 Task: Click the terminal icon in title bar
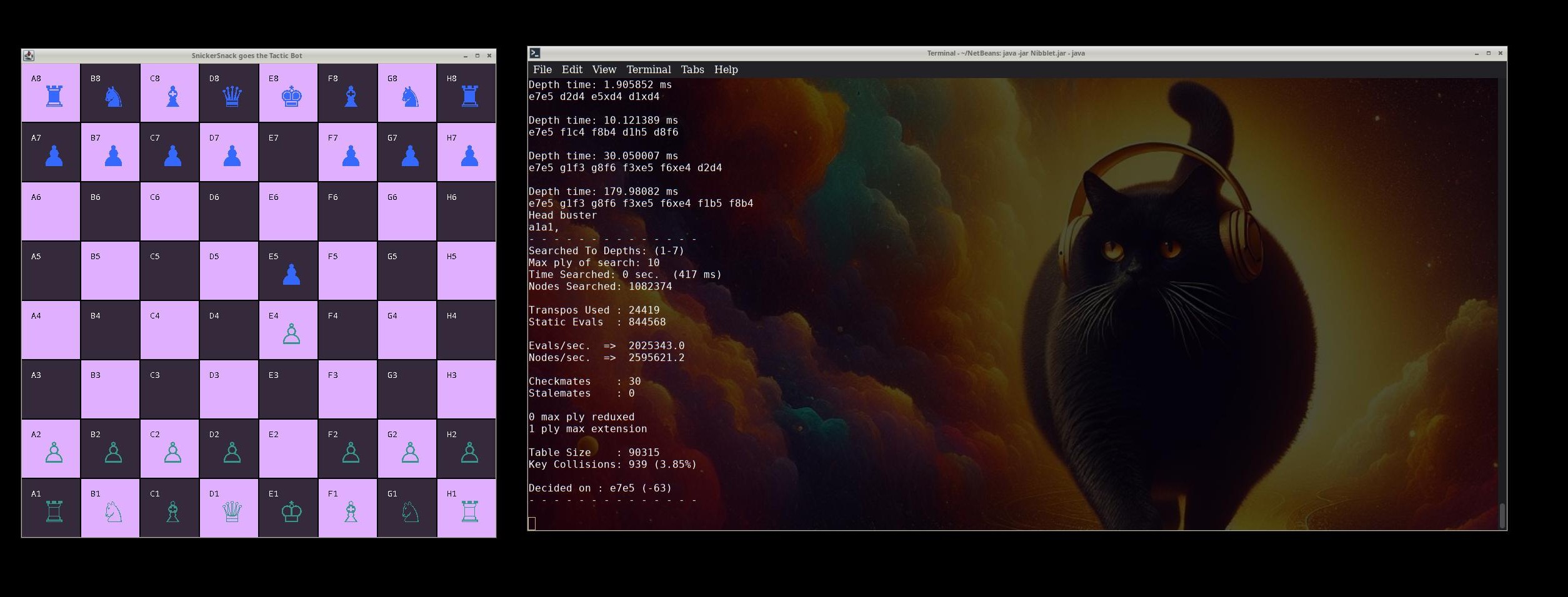click(x=535, y=53)
